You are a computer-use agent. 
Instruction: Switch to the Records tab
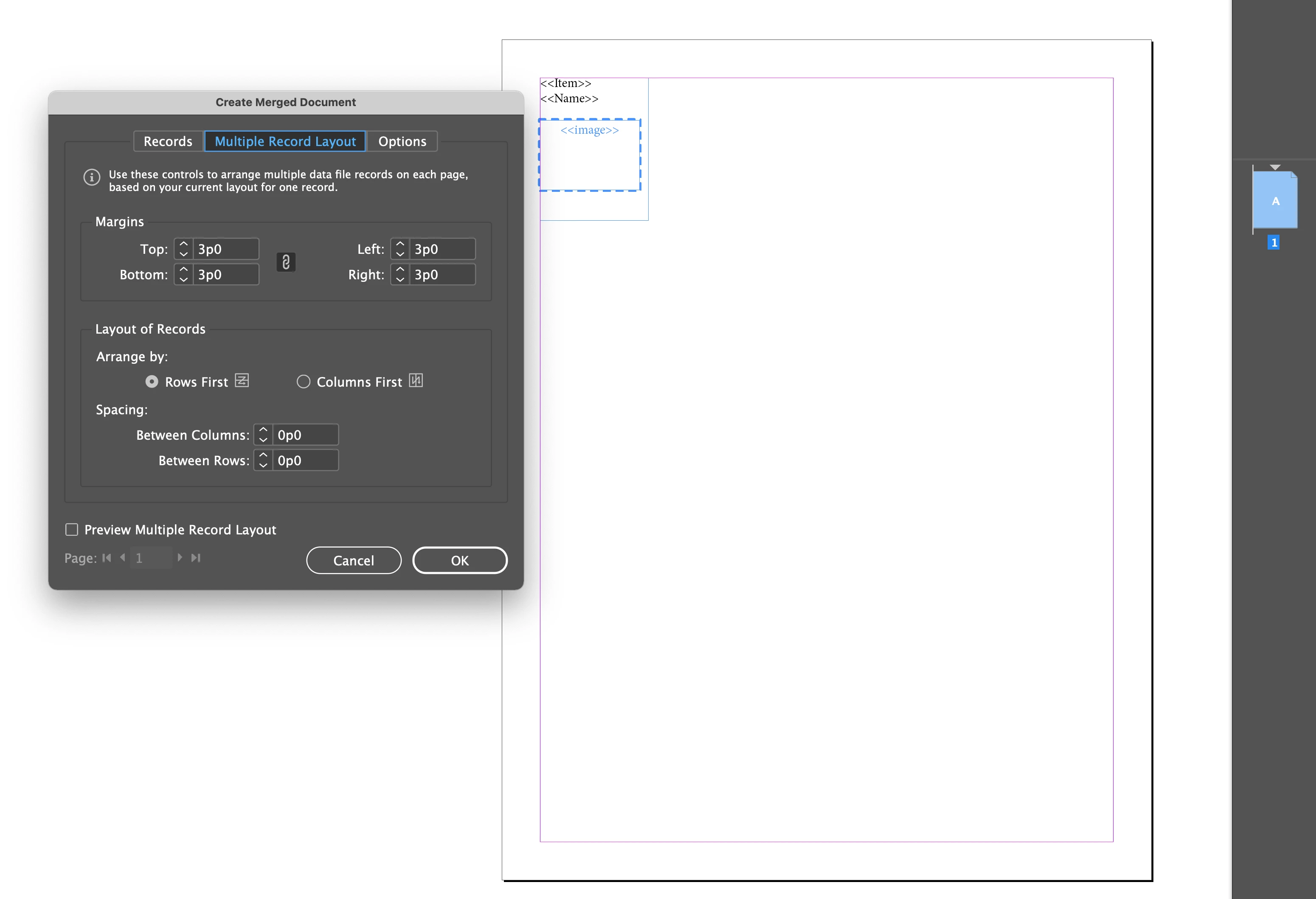pyautogui.click(x=168, y=141)
